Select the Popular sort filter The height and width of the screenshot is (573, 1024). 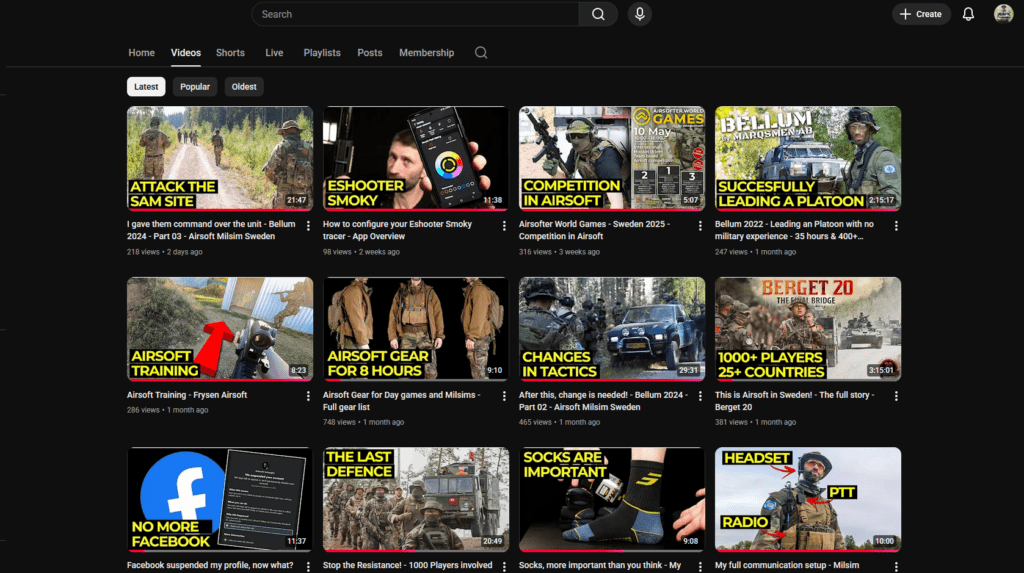click(195, 87)
